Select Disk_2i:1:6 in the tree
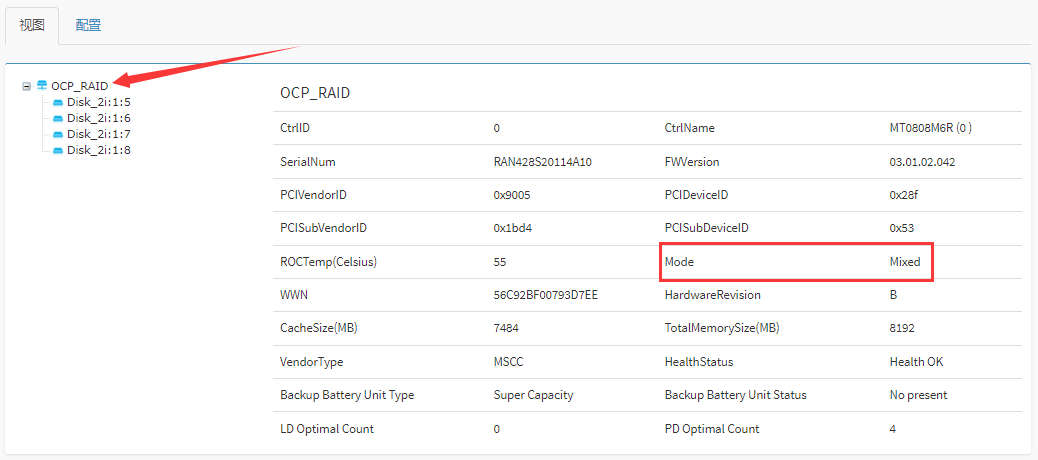The height and width of the screenshot is (460, 1038). [x=98, y=118]
